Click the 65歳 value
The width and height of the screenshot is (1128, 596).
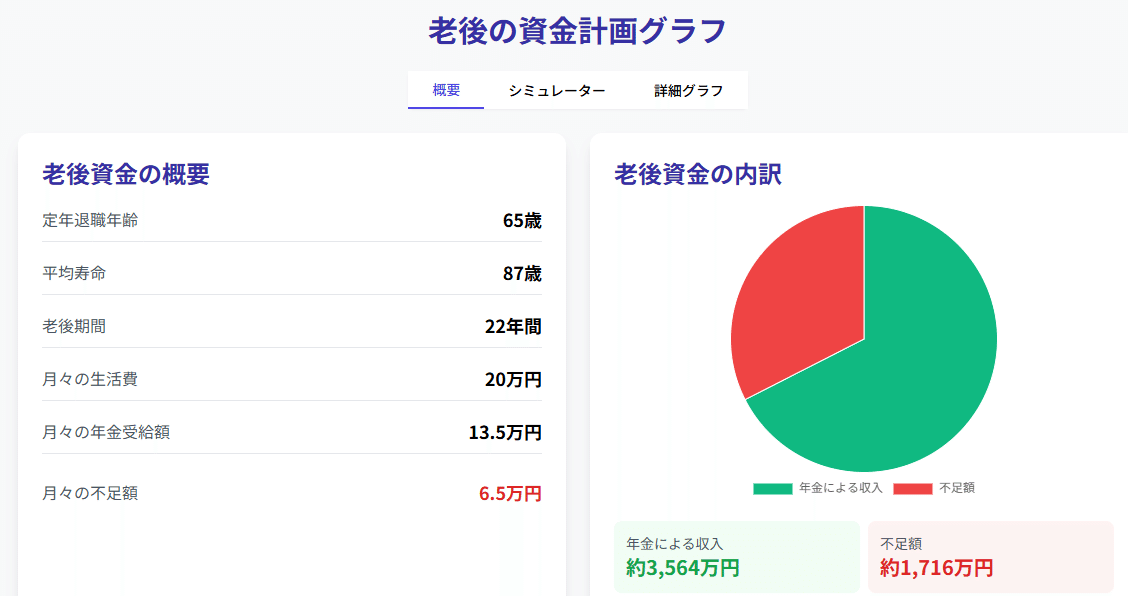click(522, 221)
